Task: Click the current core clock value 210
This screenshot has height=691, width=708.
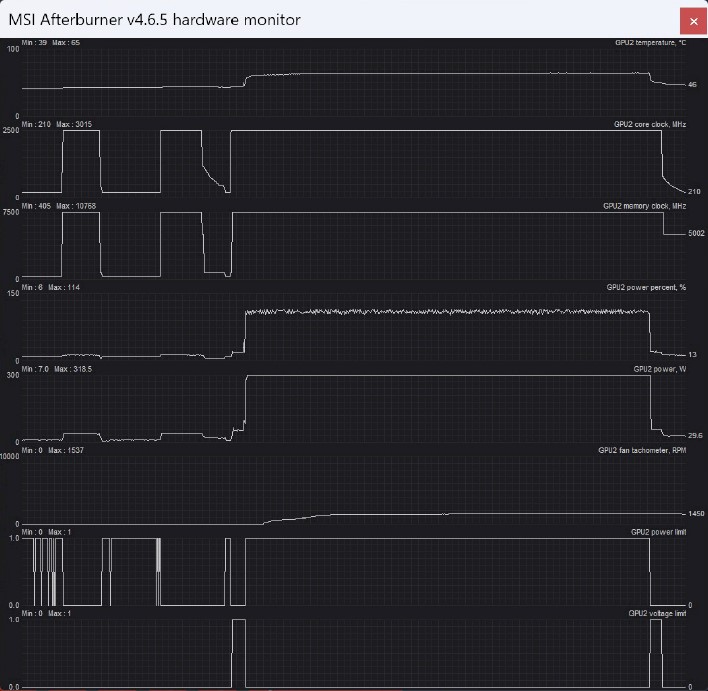Action: coord(694,191)
